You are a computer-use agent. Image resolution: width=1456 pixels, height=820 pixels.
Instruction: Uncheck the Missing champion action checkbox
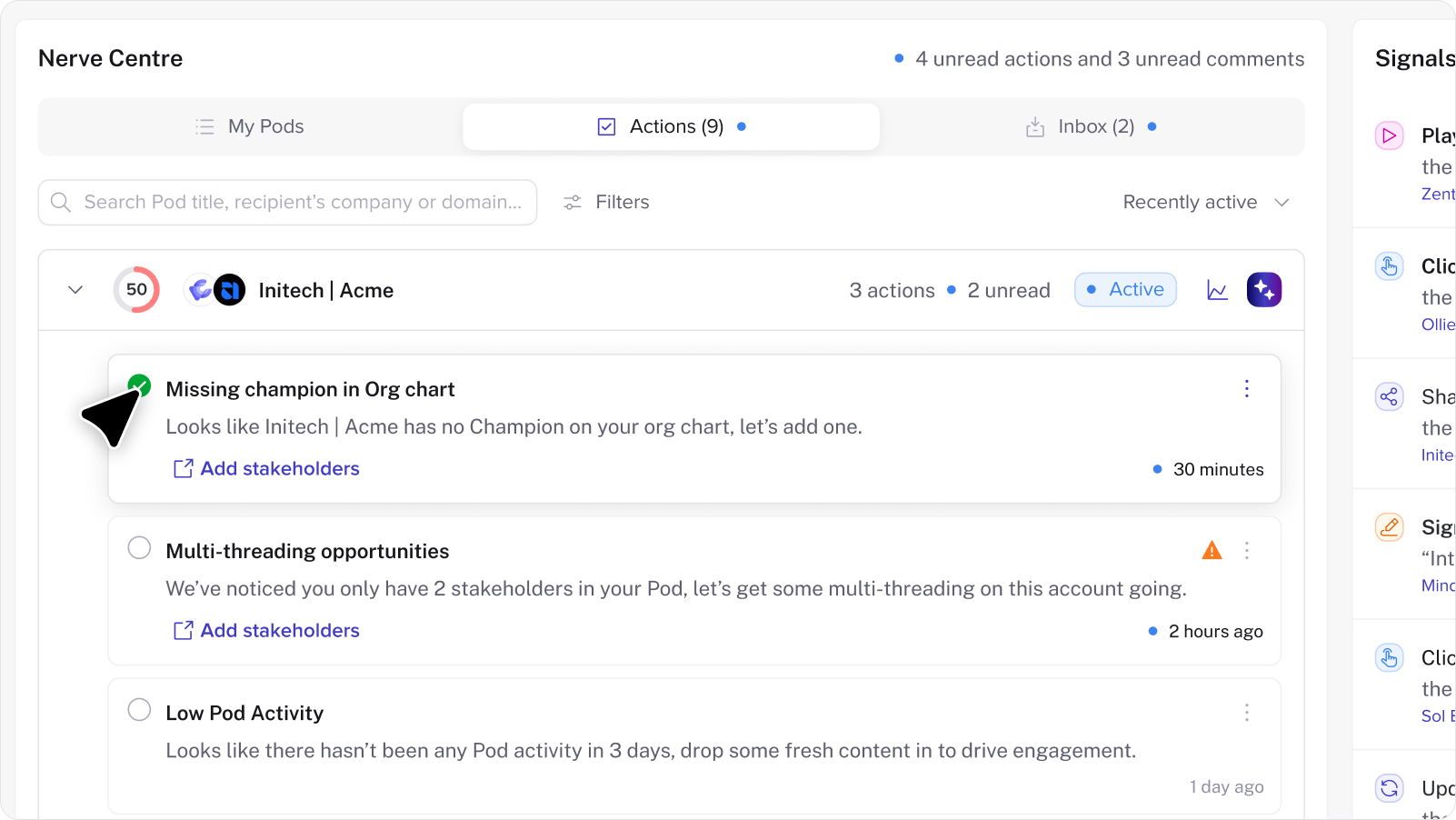pos(139,385)
